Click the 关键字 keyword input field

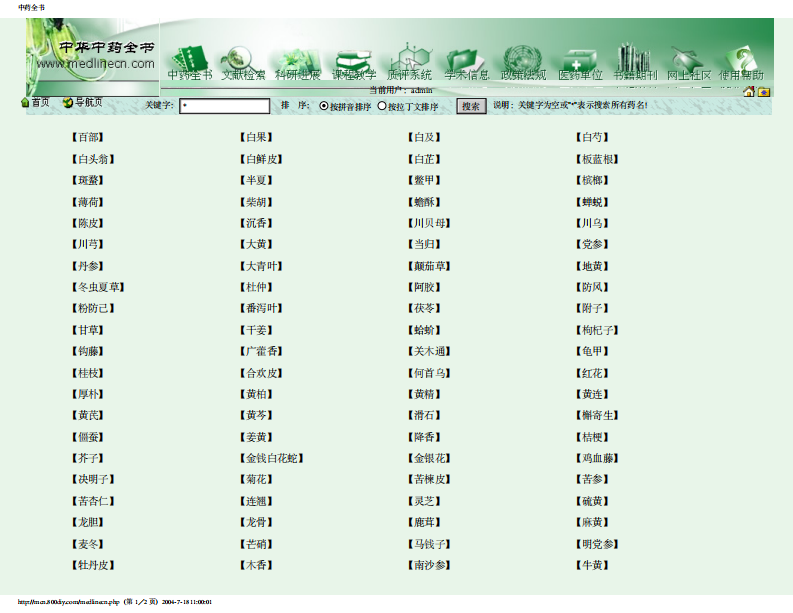[225, 106]
